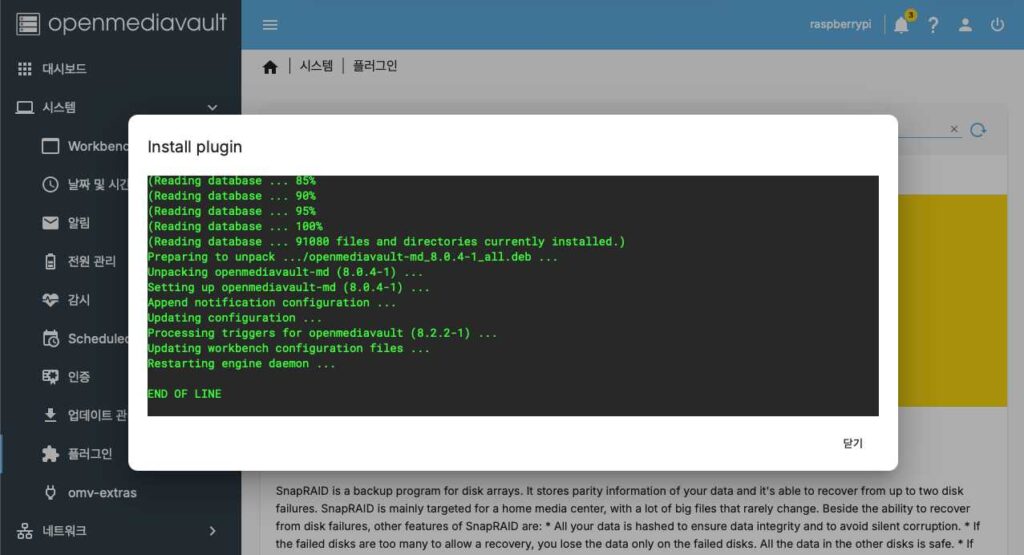Screen dimensions: 1024x555
Task: Open 알림 notification settings
Action: point(79,223)
